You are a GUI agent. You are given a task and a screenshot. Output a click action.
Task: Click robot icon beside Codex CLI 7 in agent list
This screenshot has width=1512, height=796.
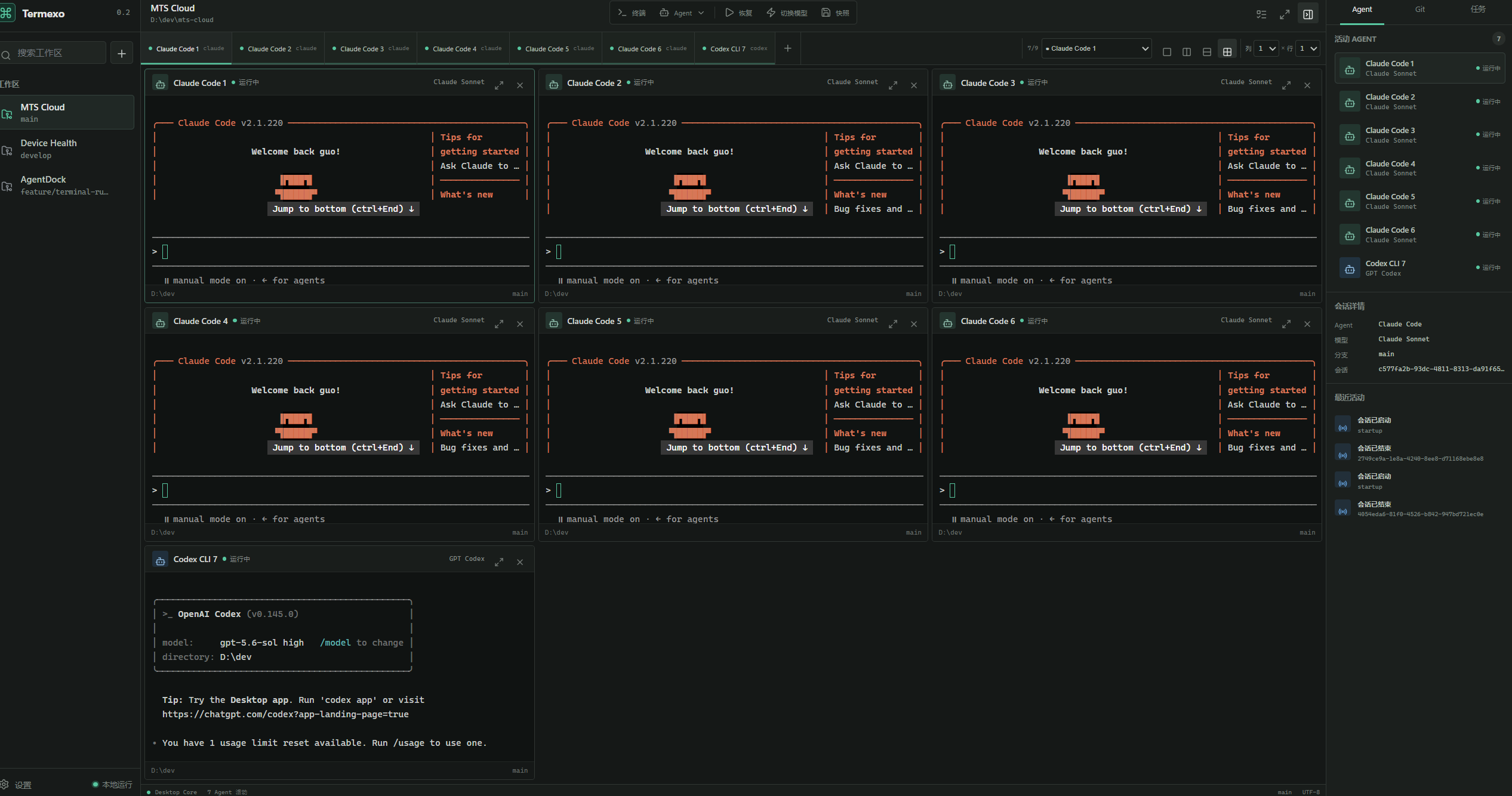click(1350, 269)
